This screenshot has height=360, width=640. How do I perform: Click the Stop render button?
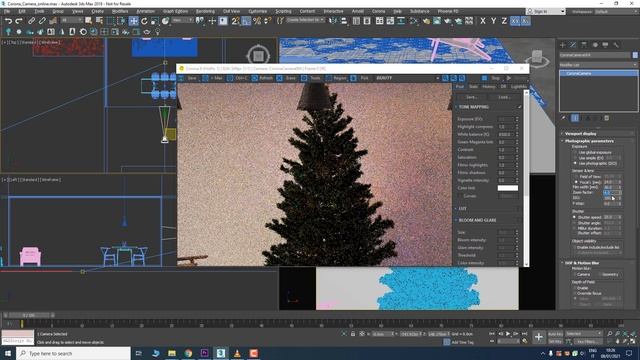[x=491, y=78]
